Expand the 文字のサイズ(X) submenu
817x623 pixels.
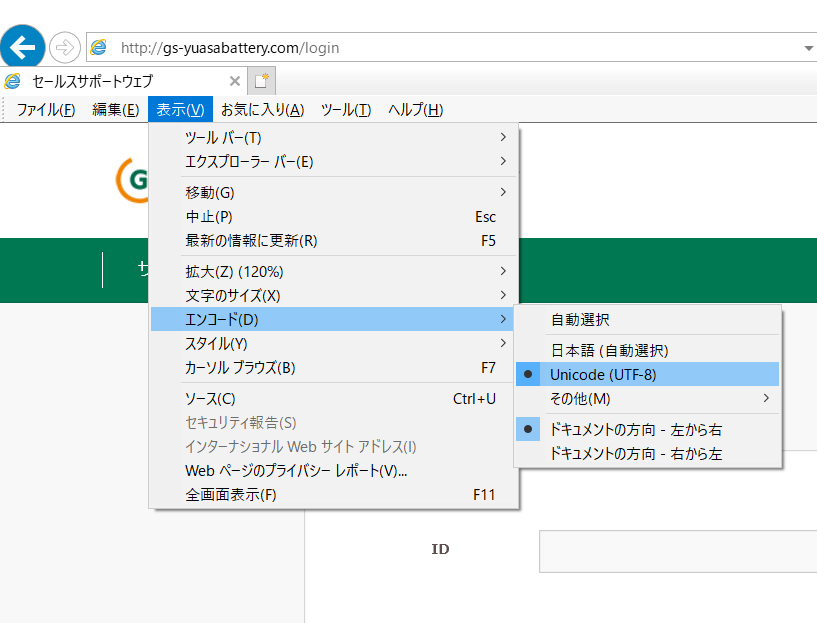(x=333, y=296)
